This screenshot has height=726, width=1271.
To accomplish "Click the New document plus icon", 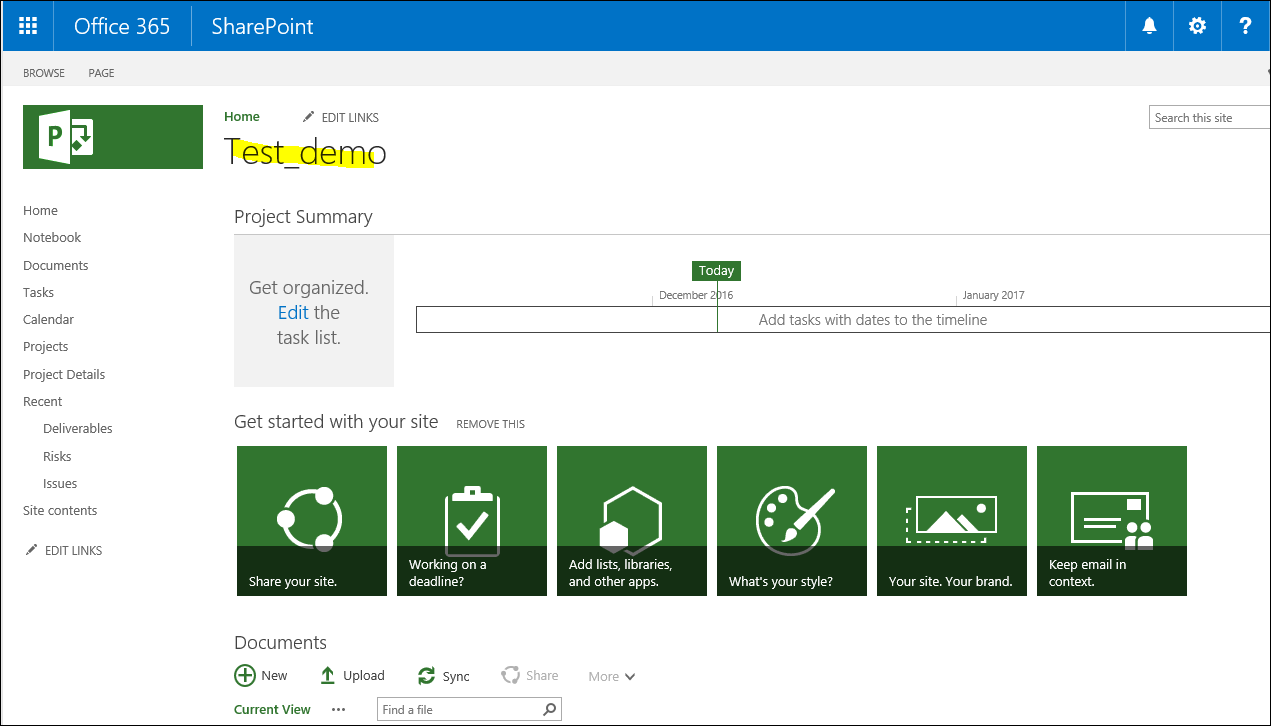I will point(245,675).
